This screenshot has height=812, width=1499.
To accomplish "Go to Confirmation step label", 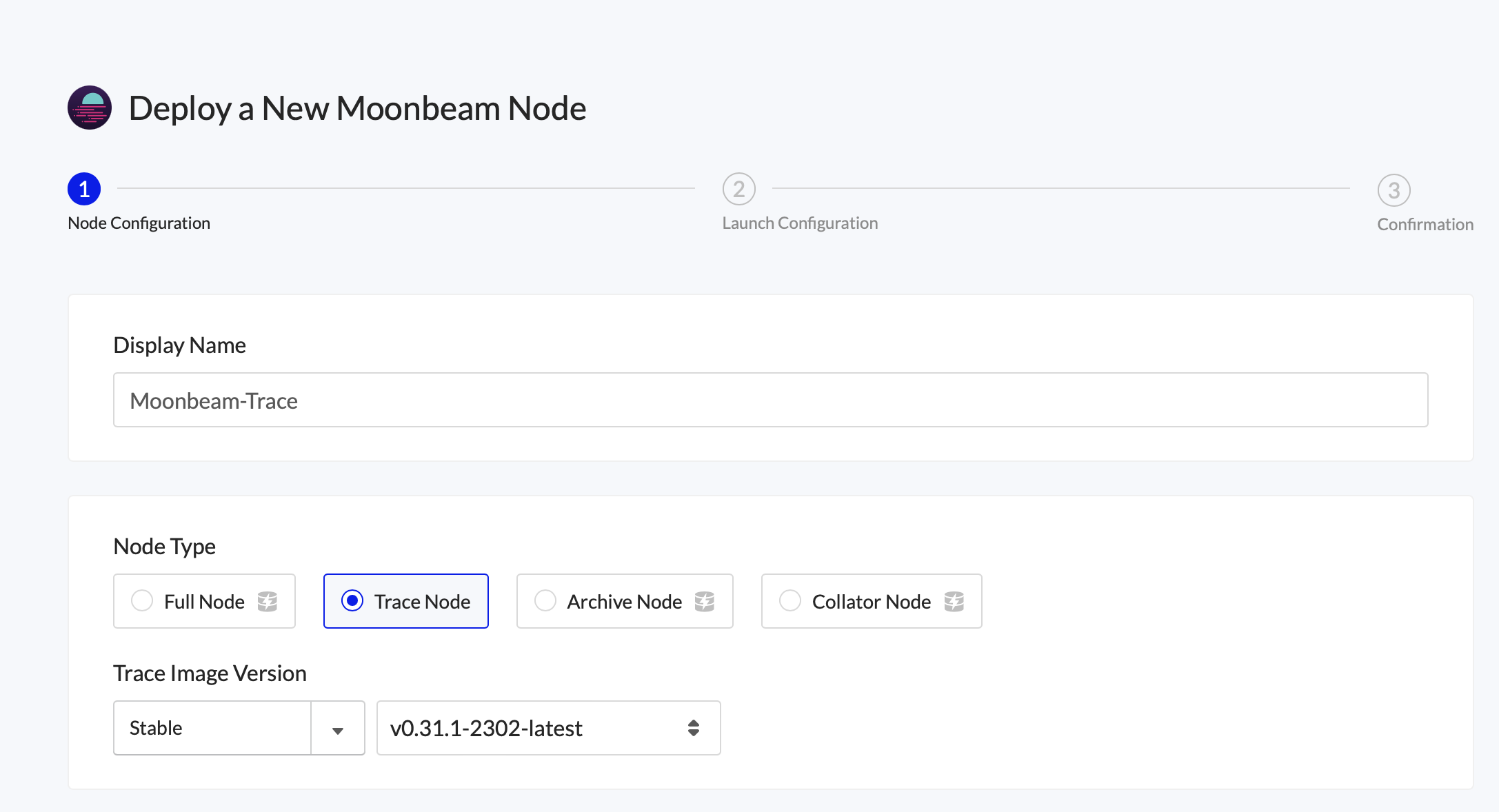I will click(x=1425, y=225).
